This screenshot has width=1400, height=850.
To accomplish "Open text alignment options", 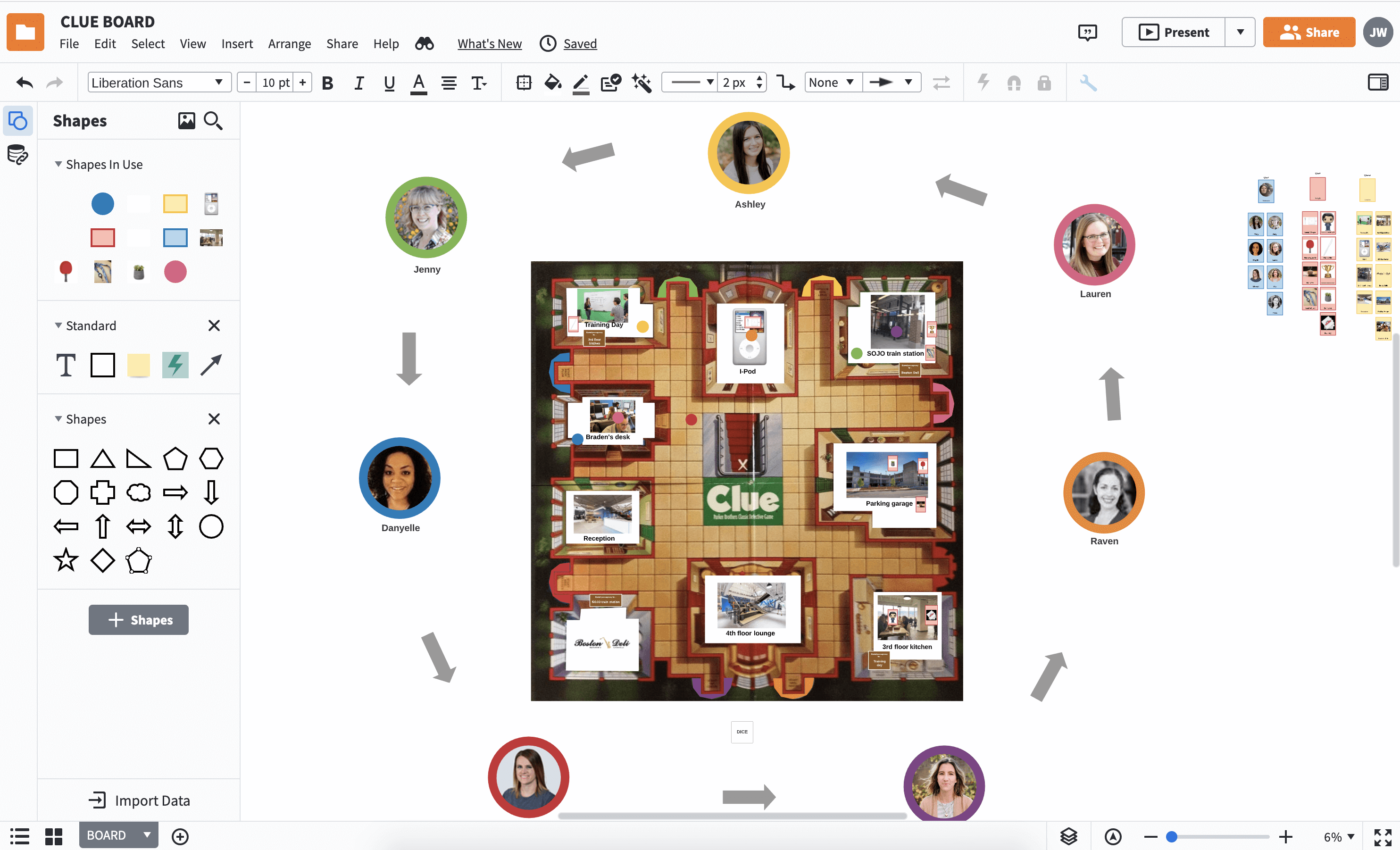I will pyautogui.click(x=449, y=83).
